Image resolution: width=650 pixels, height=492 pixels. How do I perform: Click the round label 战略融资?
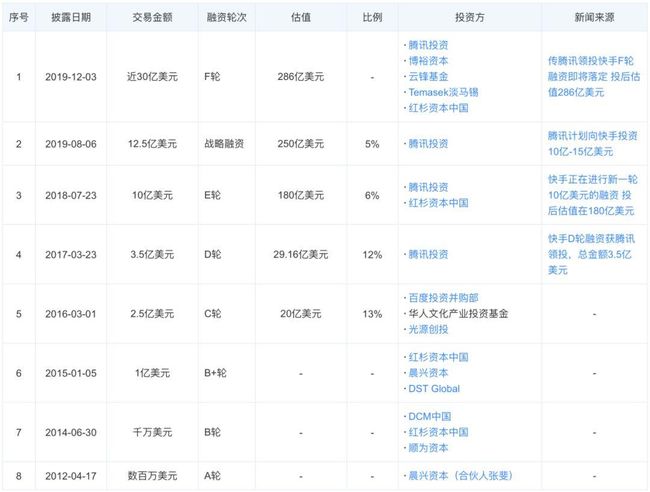224,144
